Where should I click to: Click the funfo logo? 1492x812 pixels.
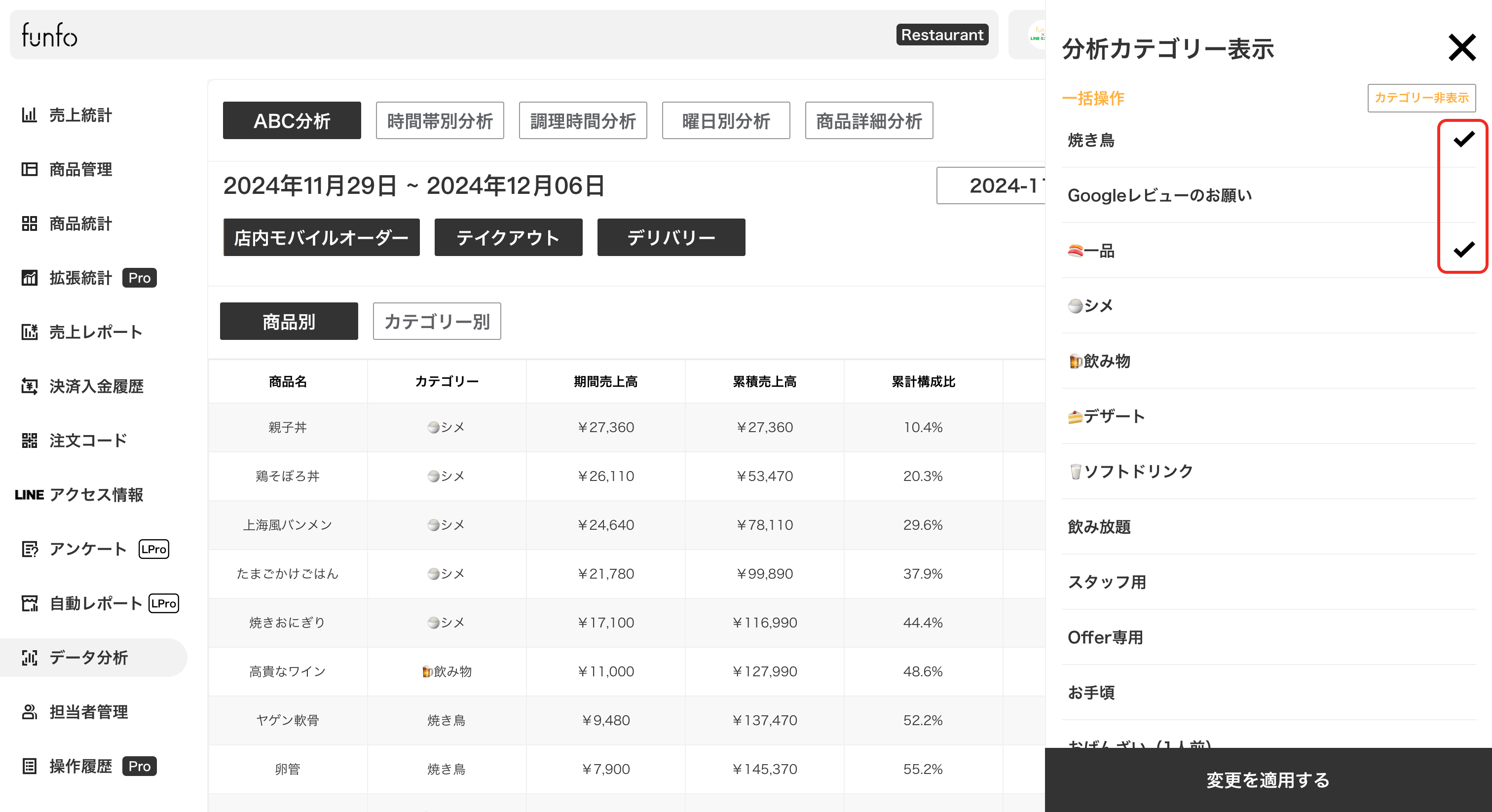tap(49, 35)
